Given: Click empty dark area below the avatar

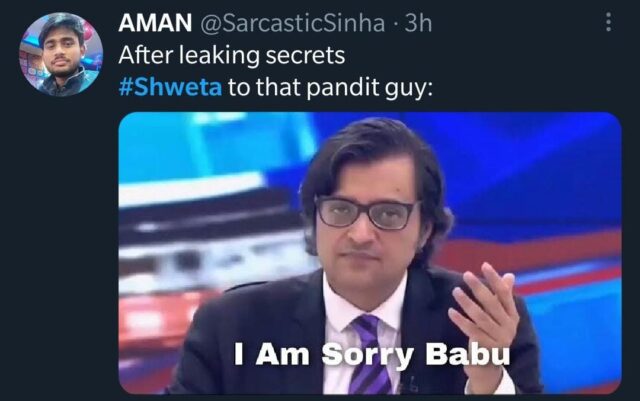Looking at the screenshot, I should (x=61, y=245).
